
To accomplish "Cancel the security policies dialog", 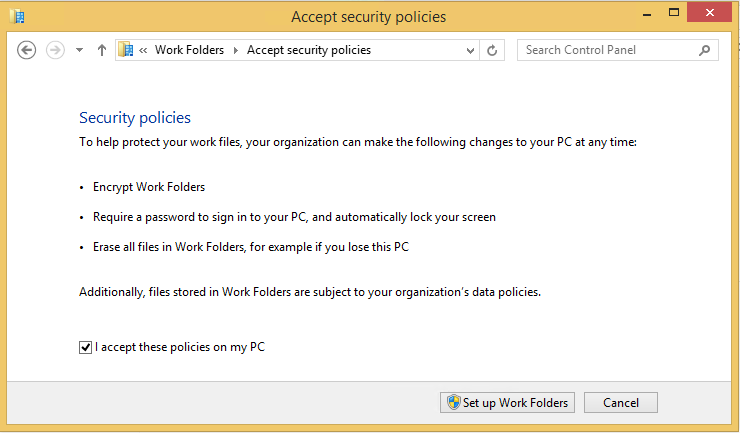I will [x=620, y=403].
